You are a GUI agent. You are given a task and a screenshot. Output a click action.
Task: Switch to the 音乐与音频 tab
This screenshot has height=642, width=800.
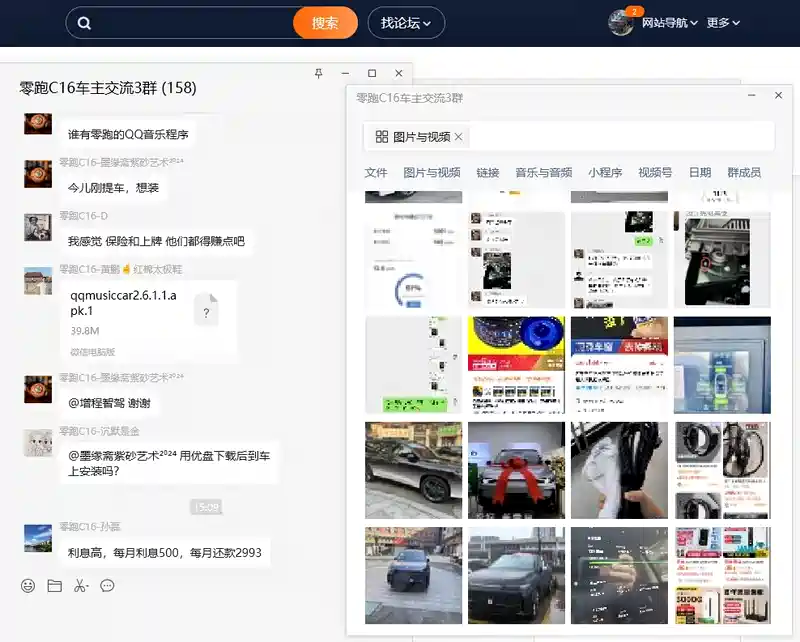pyautogui.click(x=543, y=173)
